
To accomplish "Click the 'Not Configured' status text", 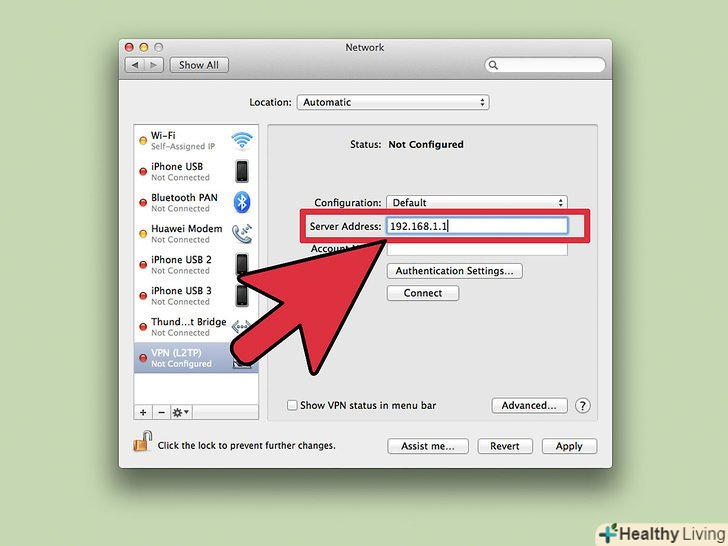I will point(426,144).
